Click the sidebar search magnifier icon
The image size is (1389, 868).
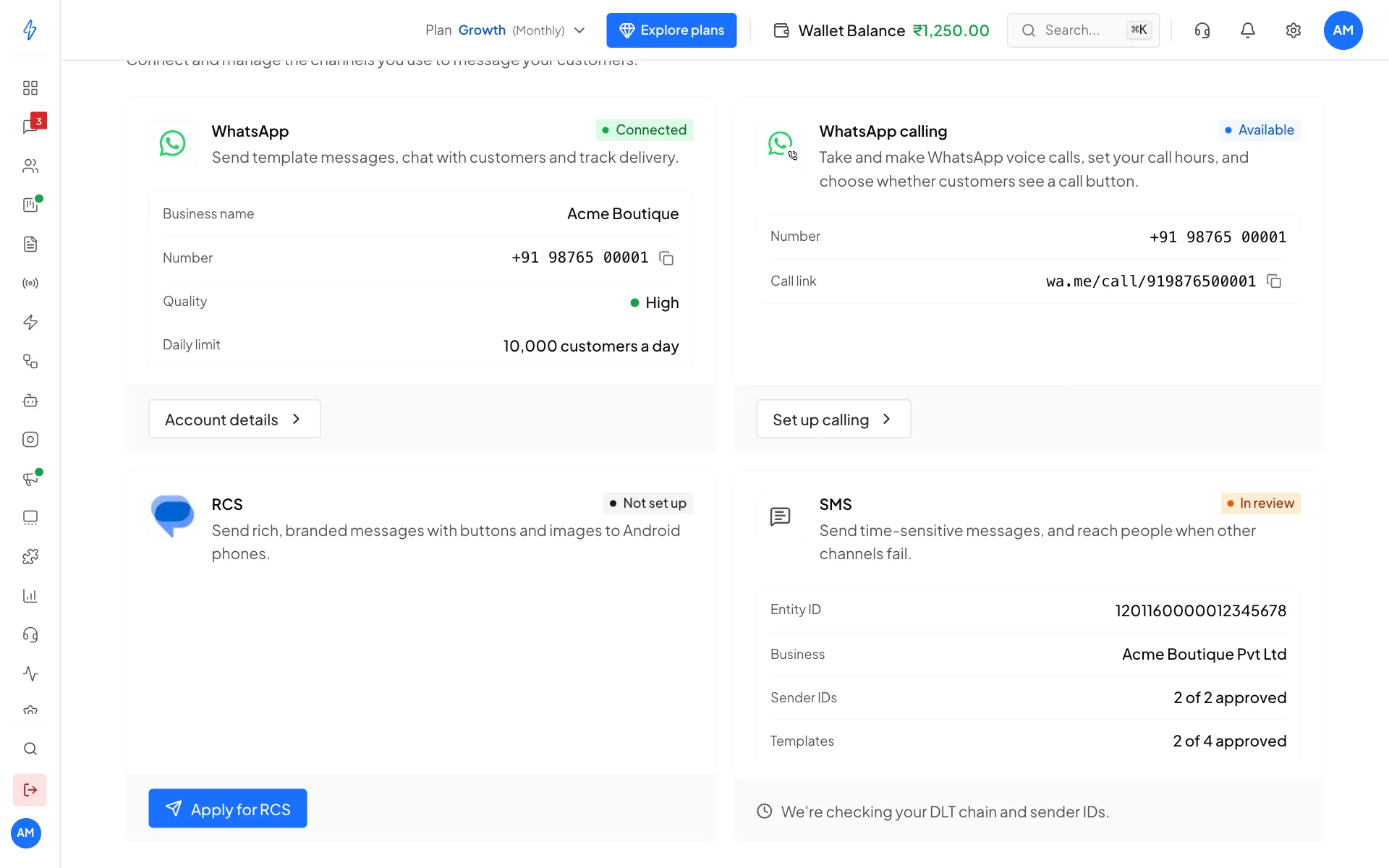point(30,749)
